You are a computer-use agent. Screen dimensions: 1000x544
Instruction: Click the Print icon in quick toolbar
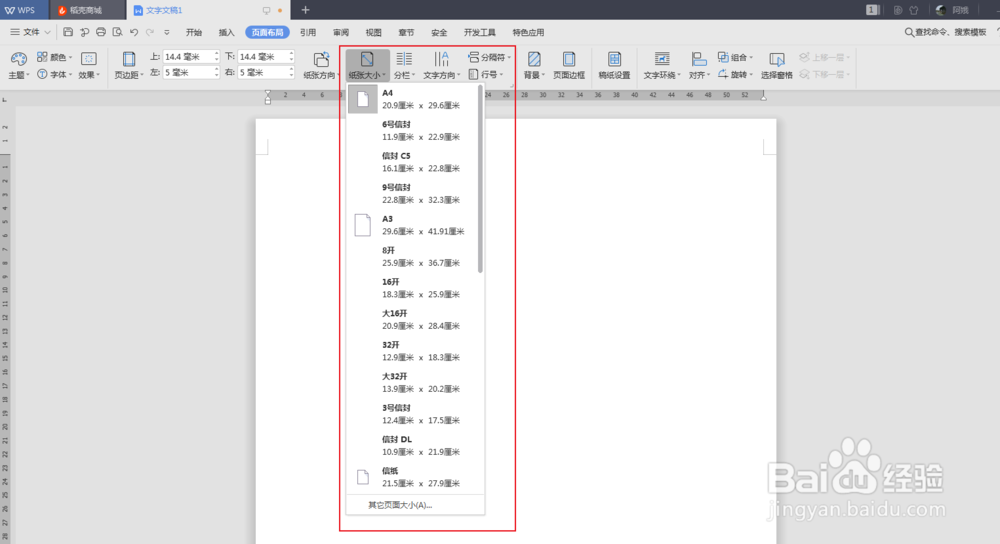(x=101, y=32)
